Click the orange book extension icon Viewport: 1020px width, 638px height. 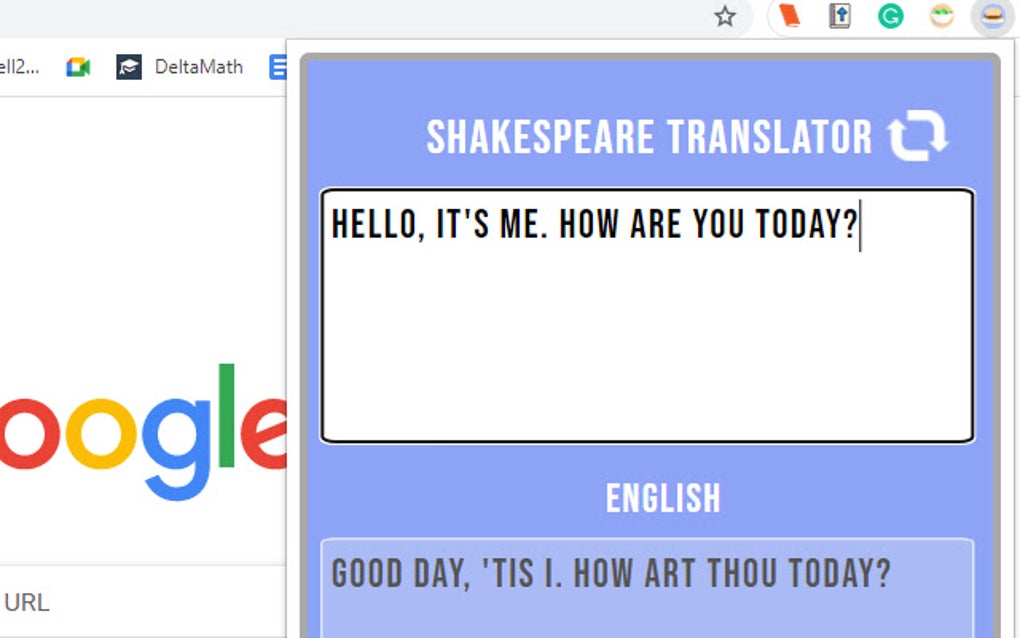point(790,16)
